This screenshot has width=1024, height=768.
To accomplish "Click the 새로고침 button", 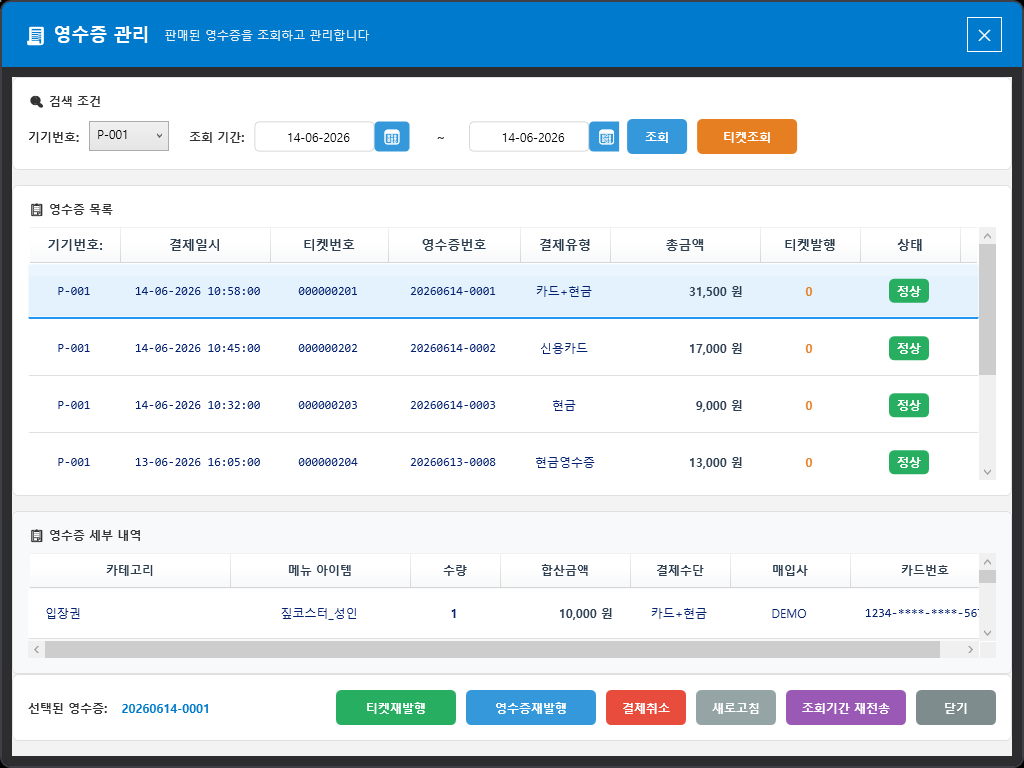I will (736, 708).
